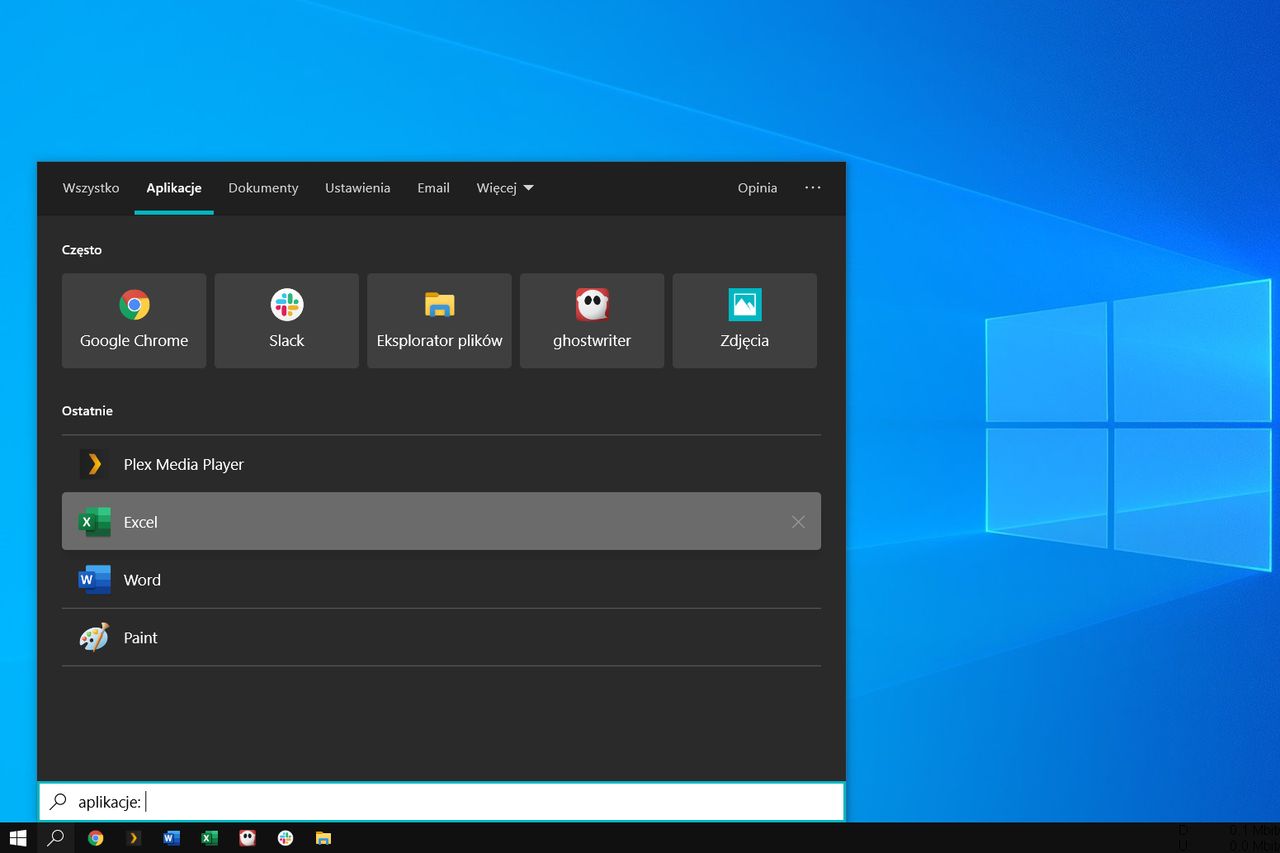Open Chrome from the taskbar

pyautogui.click(x=95, y=838)
